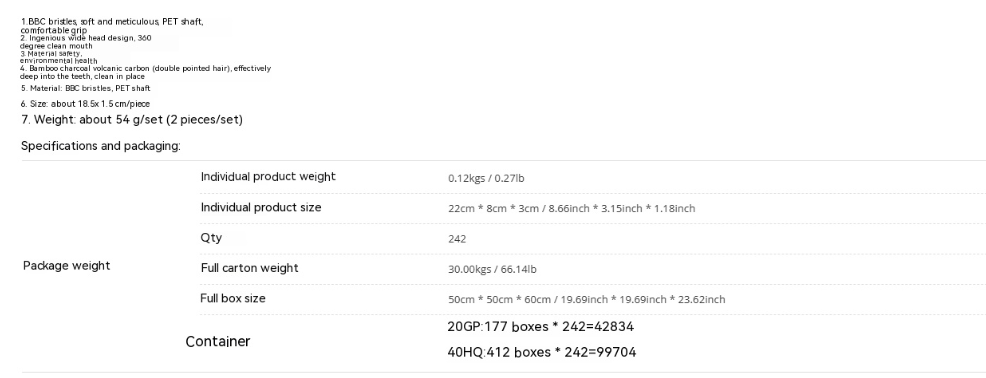
Task: Select the quantity value 242
Action: (457, 239)
